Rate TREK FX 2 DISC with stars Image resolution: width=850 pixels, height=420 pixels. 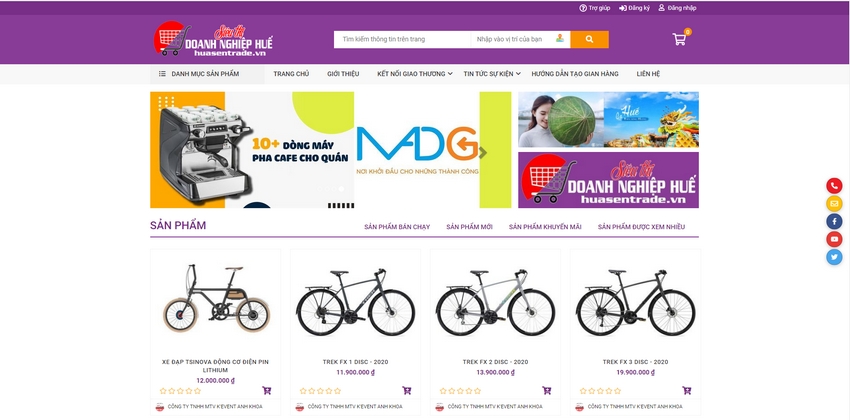coord(459,391)
